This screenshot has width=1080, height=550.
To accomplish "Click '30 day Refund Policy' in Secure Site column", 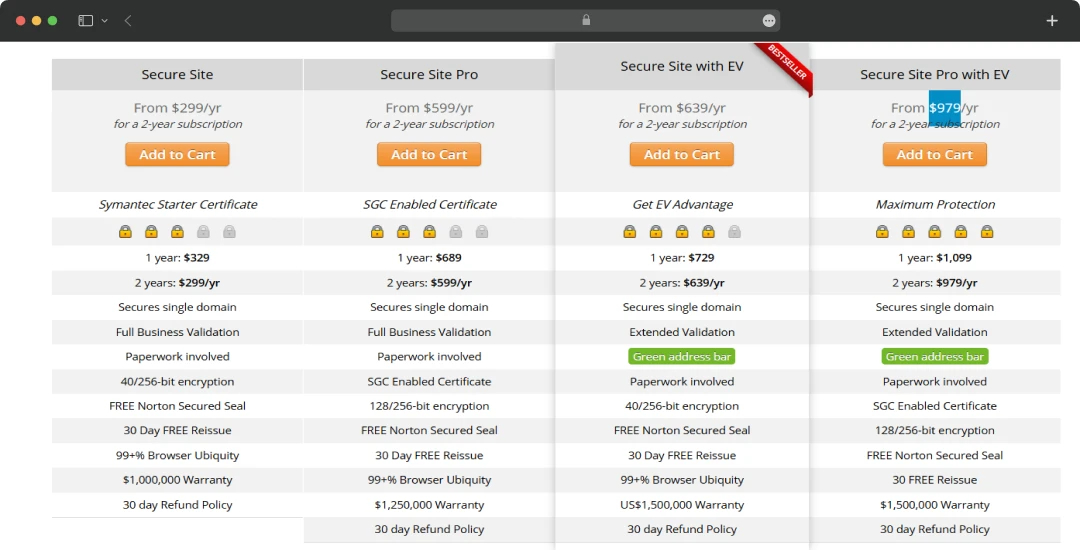I will tap(177, 505).
